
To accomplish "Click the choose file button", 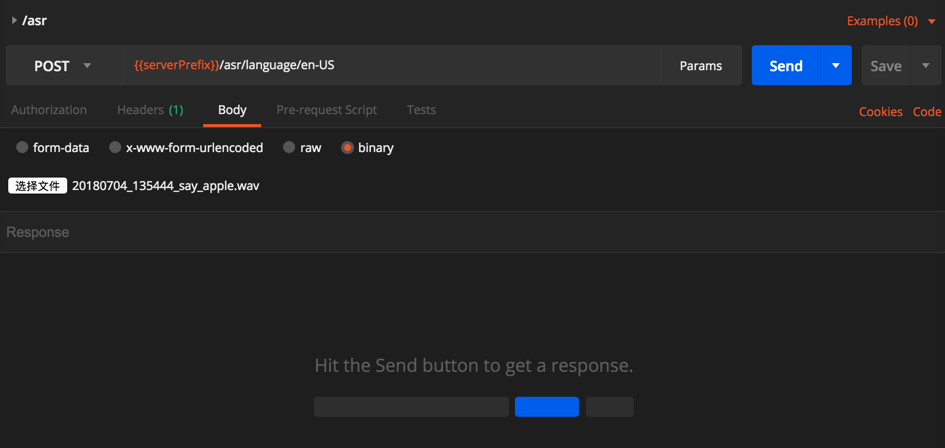I will [38, 186].
